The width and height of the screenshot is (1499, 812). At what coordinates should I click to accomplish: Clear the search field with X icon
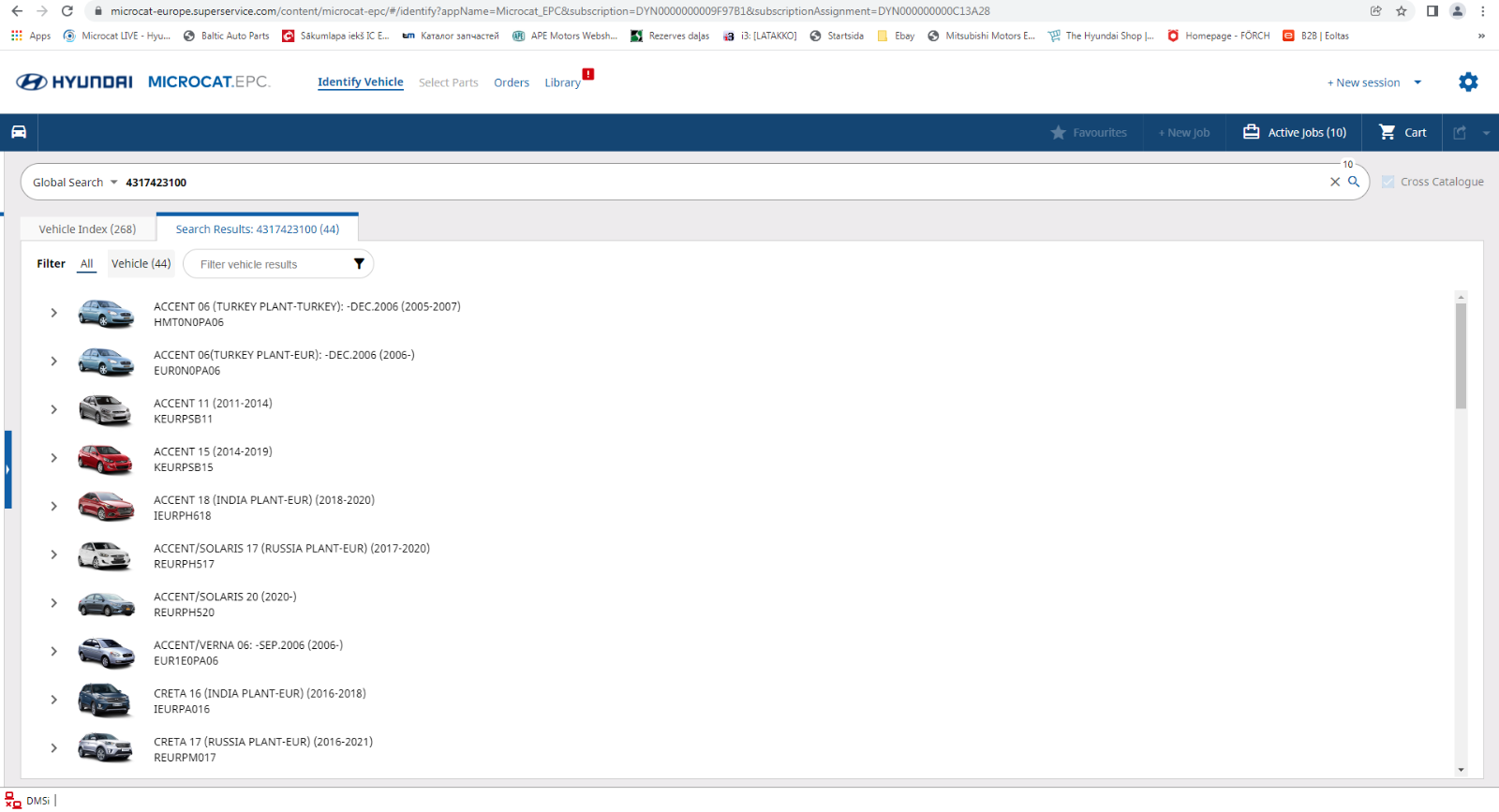tap(1335, 182)
